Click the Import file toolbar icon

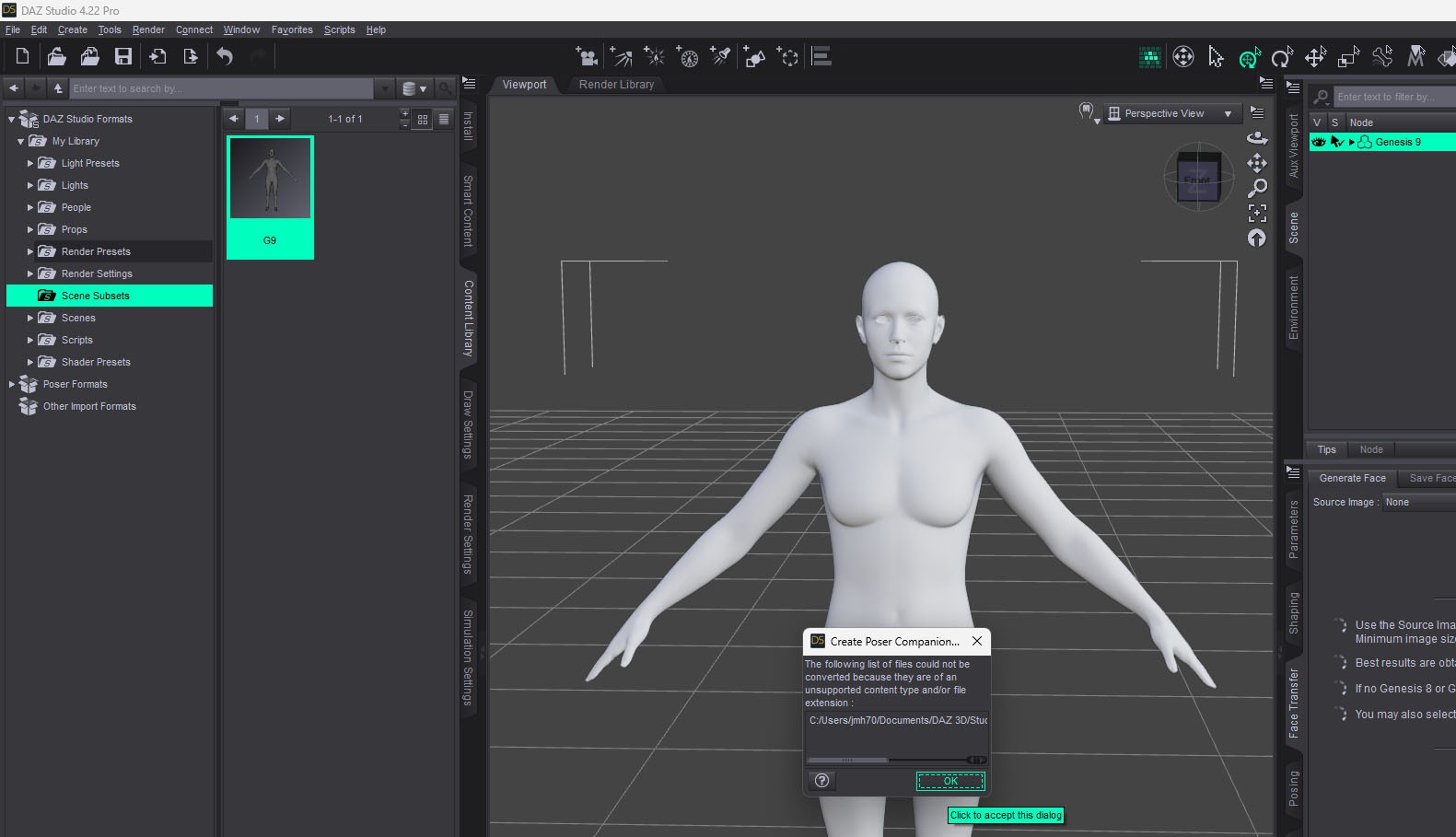click(157, 57)
